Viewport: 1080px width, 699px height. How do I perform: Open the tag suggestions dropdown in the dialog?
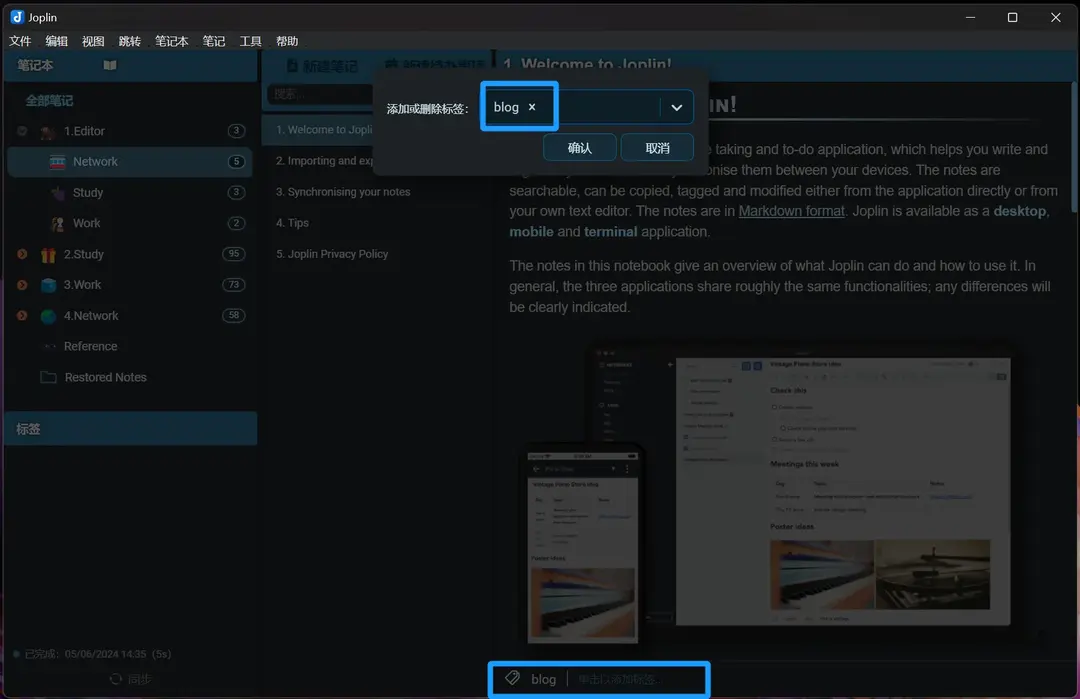(677, 106)
